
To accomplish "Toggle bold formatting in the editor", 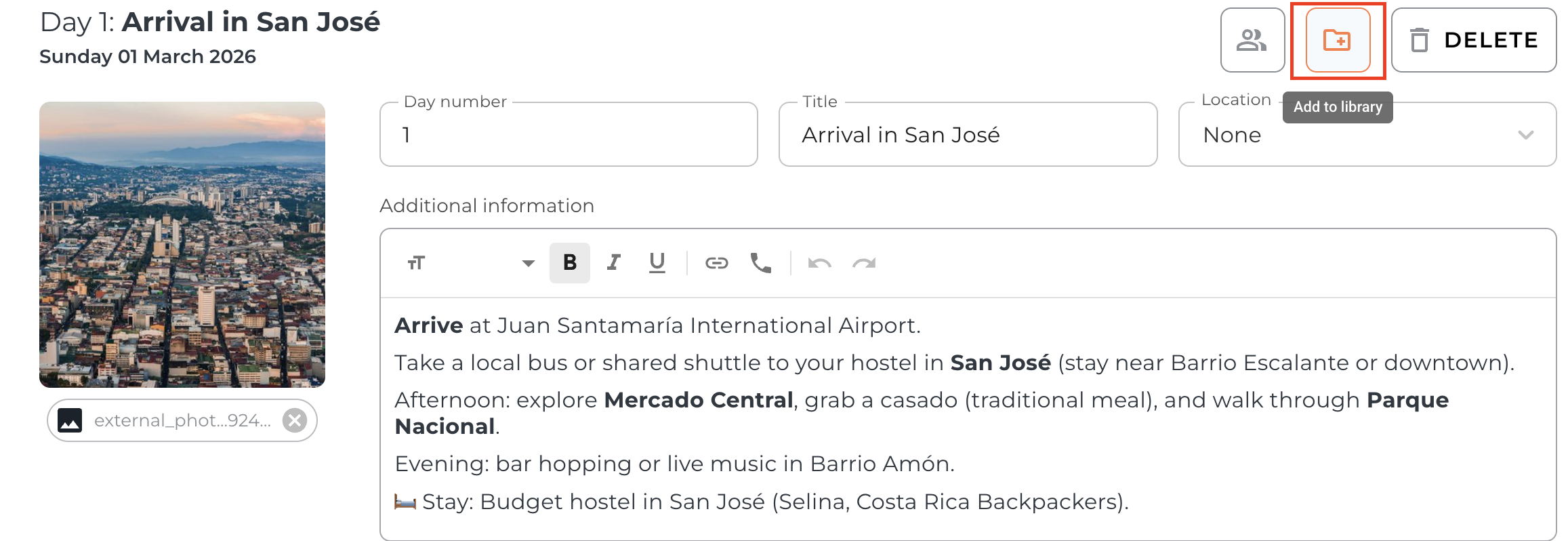I will (x=570, y=262).
